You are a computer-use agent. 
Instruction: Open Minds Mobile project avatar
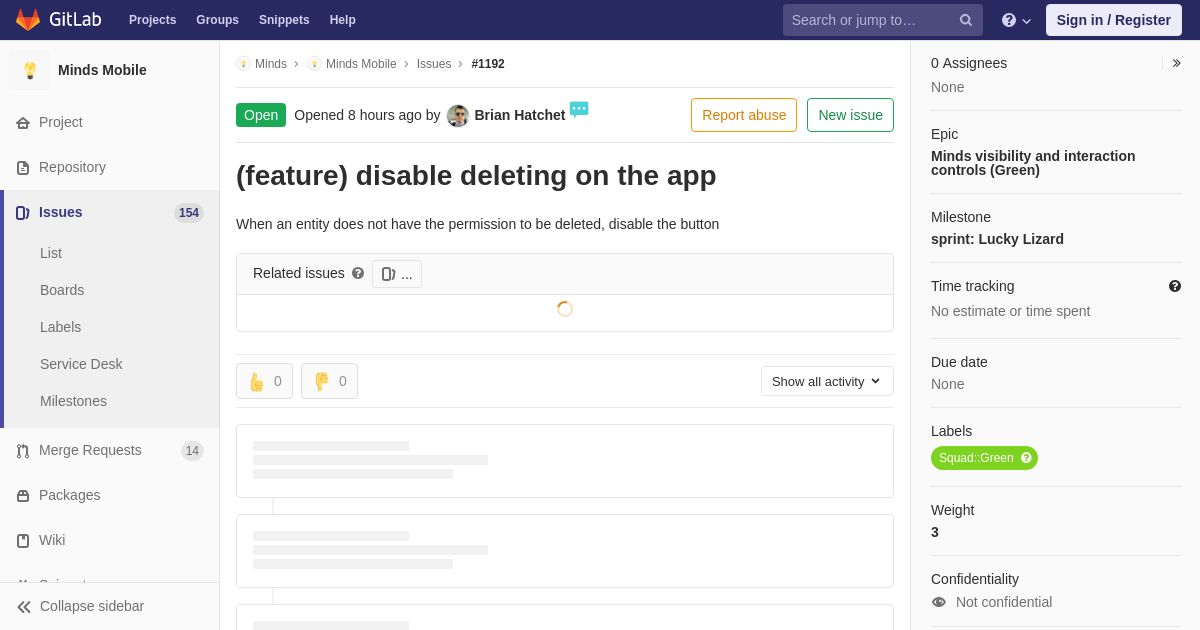pyautogui.click(x=30, y=70)
